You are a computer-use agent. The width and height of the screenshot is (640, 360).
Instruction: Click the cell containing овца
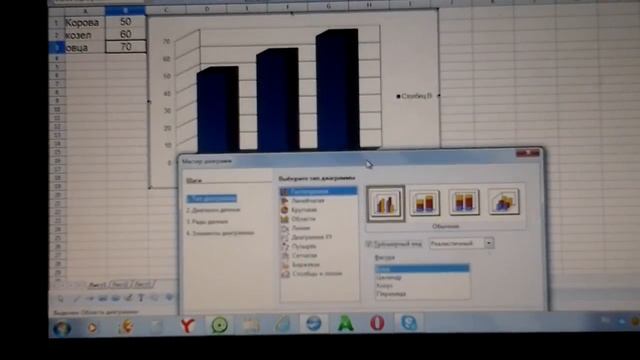pyautogui.click(x=85, y=48)
